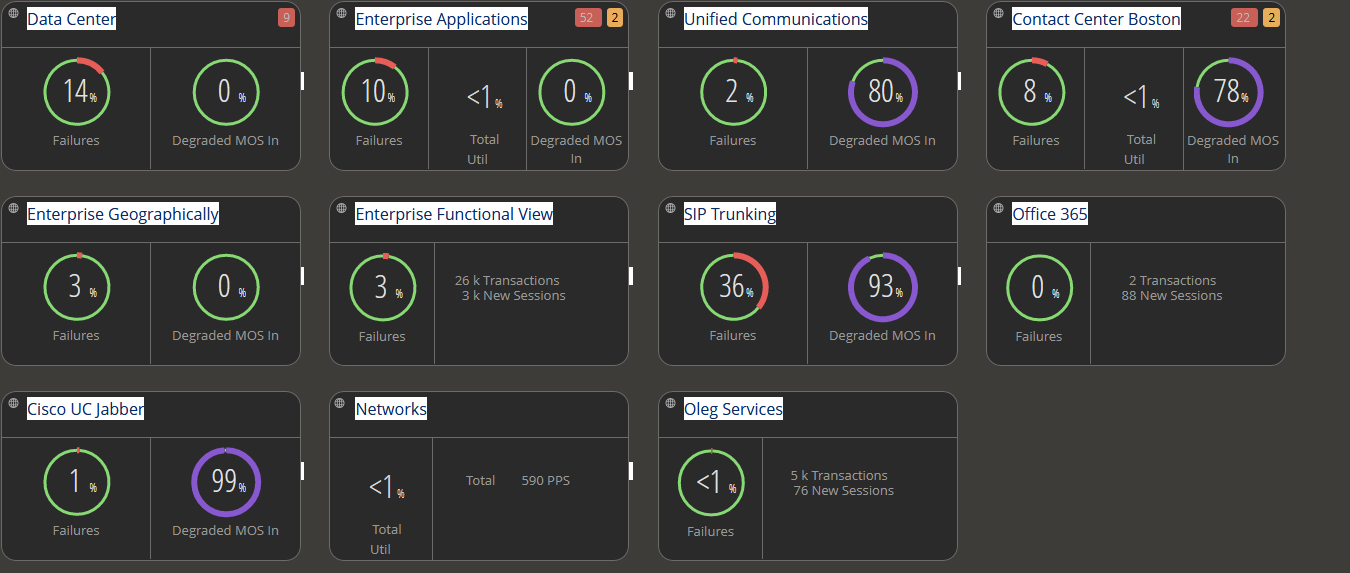Click the 93% Degraded MOS gauge in SIP Trunking

883,286
